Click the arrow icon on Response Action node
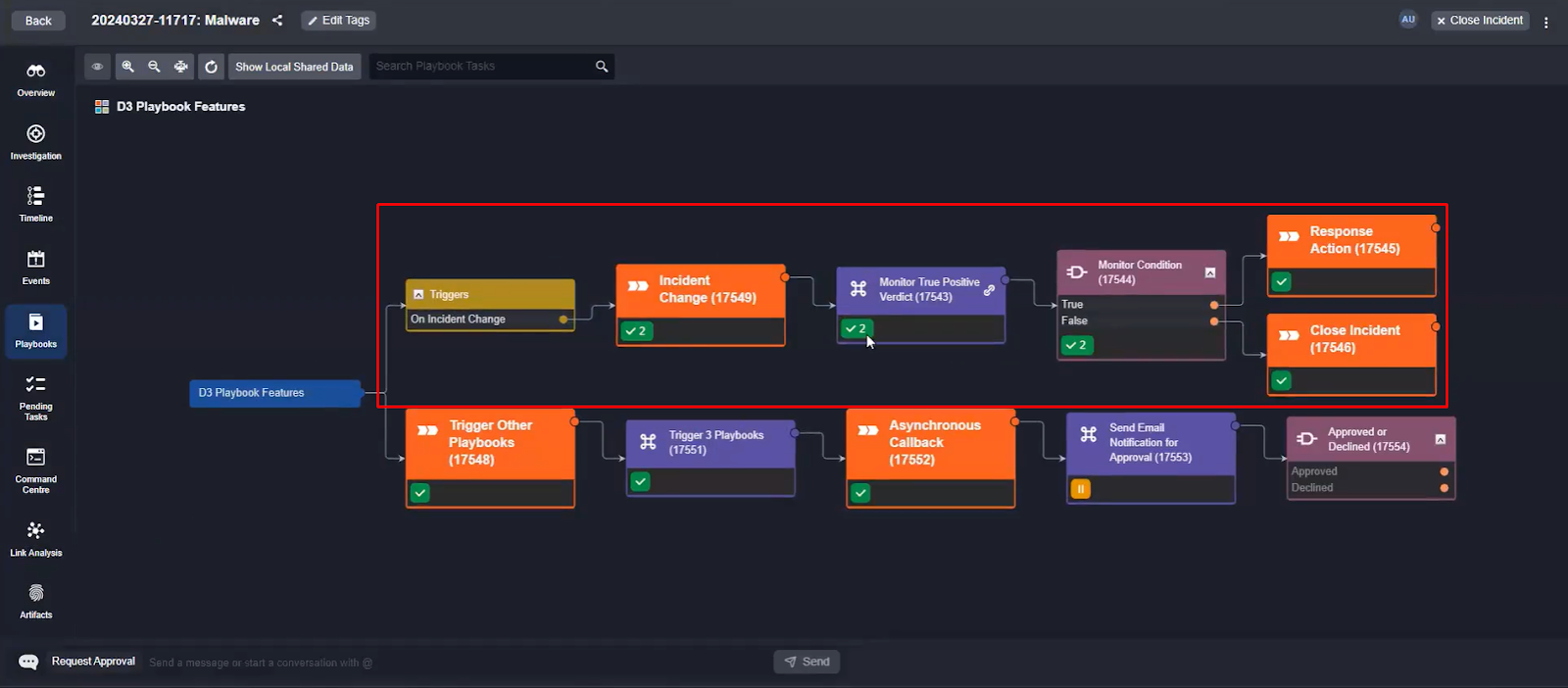This screenshot has width=1568, height=688. (1289, 236)
